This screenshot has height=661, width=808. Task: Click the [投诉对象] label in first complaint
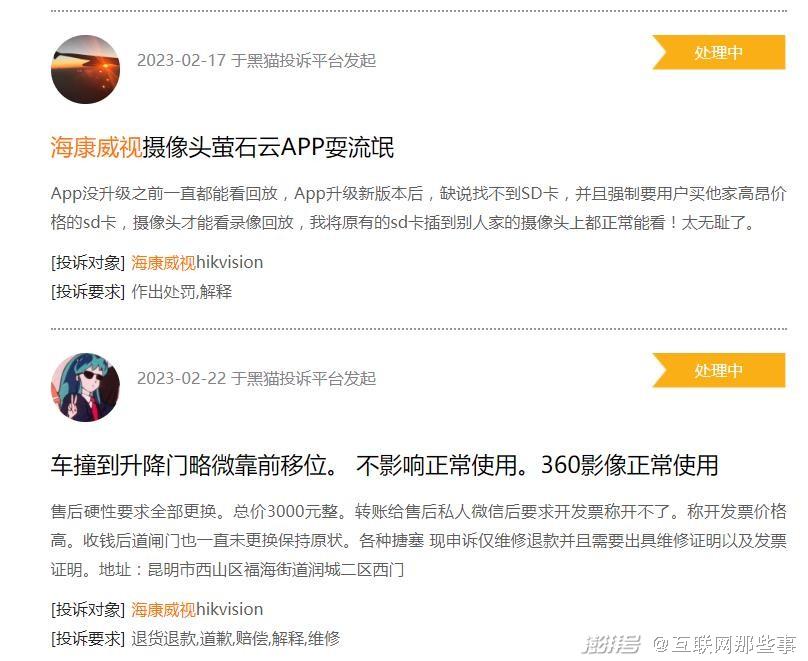coord(88,263)
